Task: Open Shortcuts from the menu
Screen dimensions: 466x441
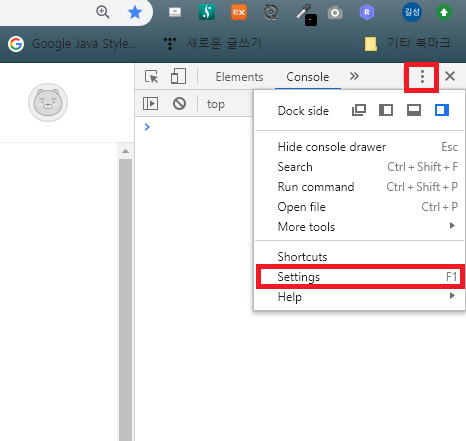Action: pos(359,257)
